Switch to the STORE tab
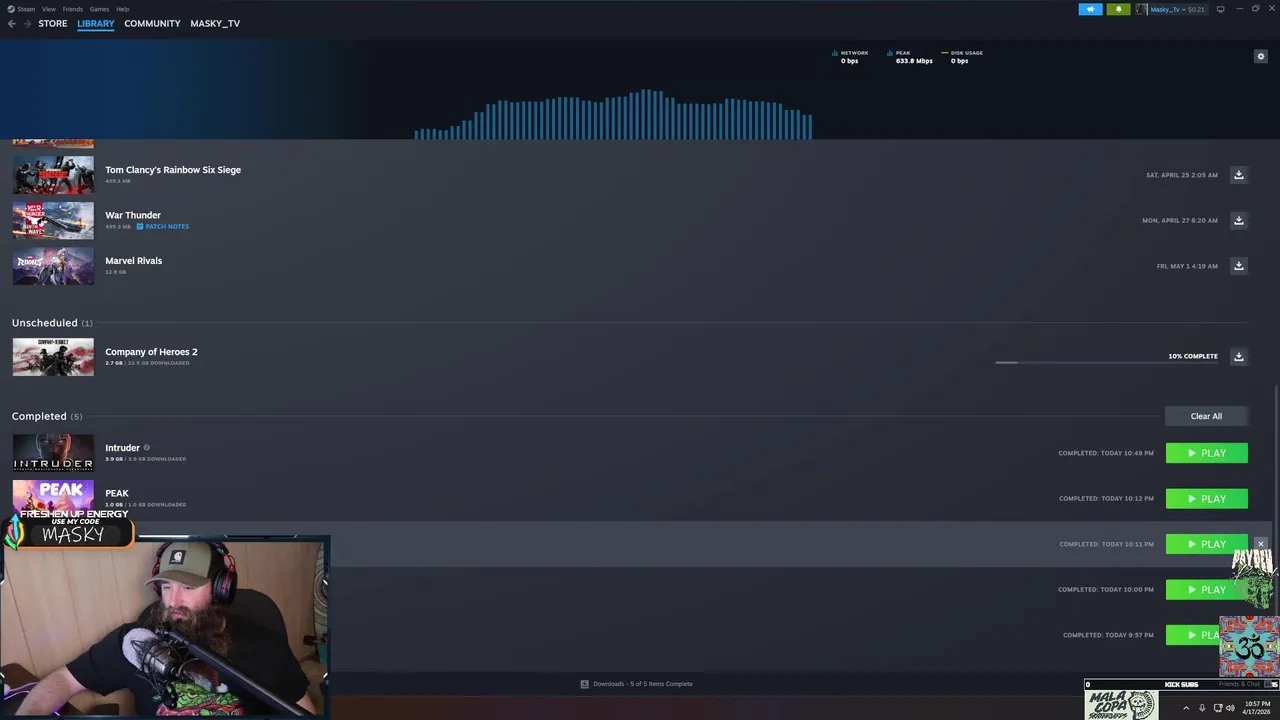 pos(53,23)
